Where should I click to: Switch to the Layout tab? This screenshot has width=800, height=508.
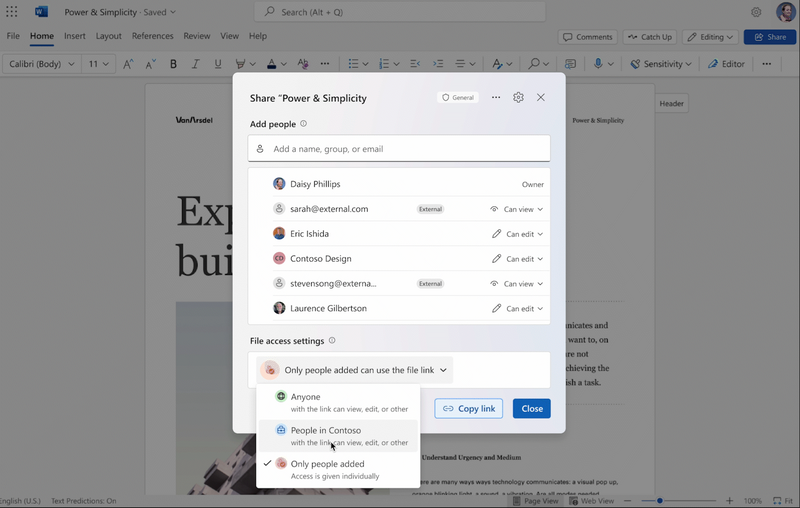point(109,36)
